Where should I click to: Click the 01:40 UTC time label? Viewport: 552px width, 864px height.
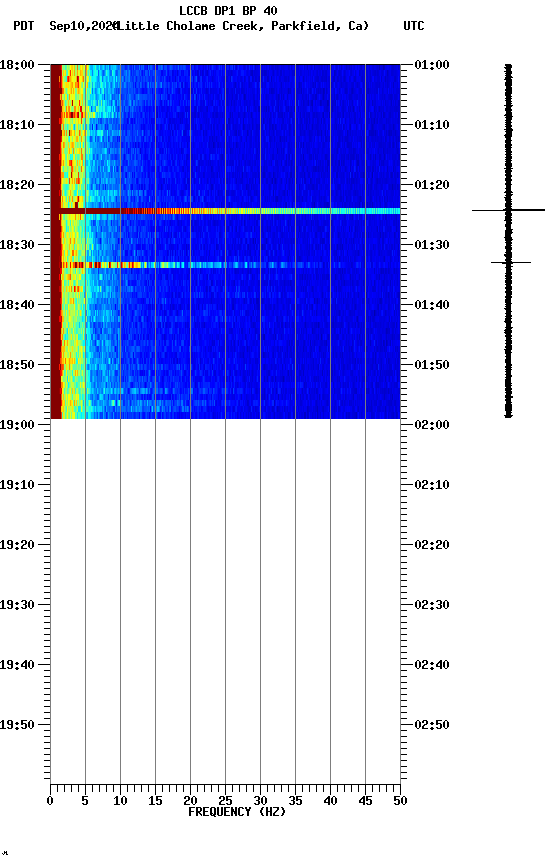click(x=432, y=305)
